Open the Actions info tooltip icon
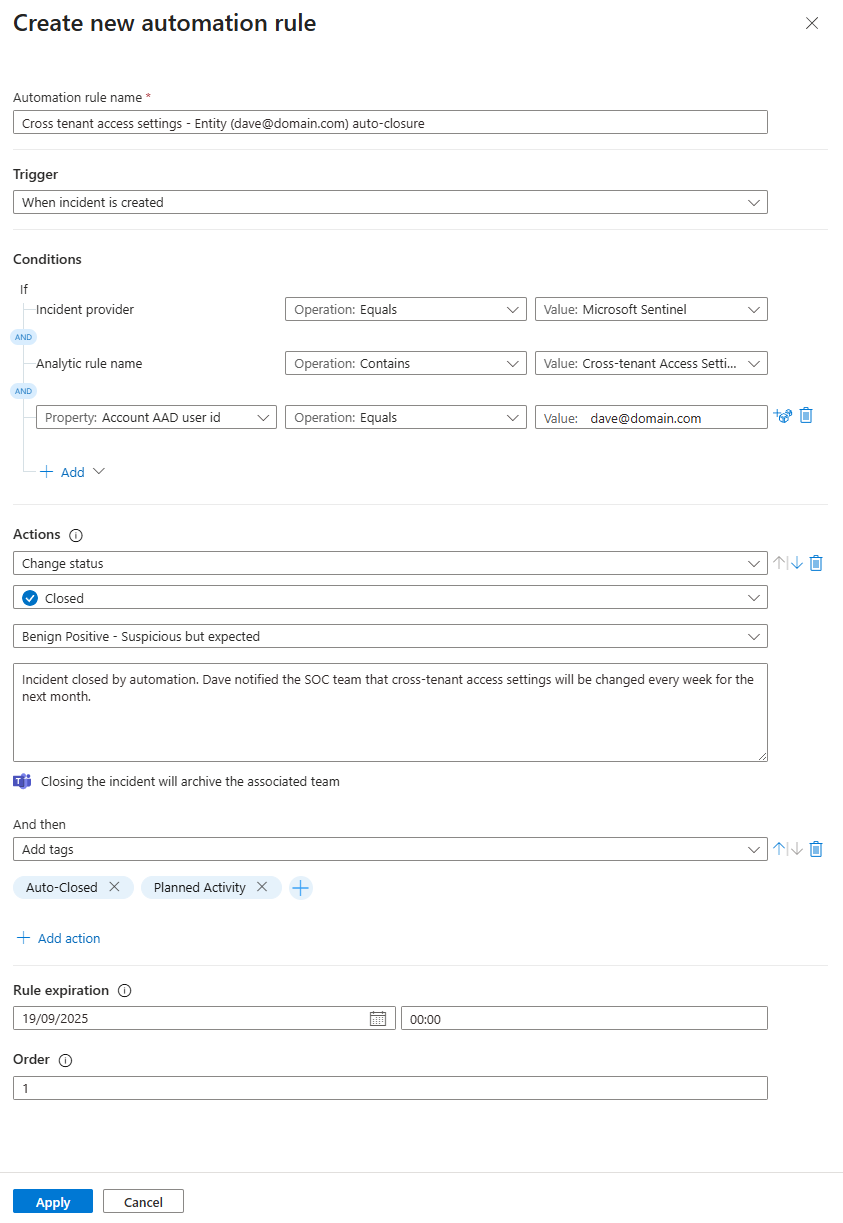The image size is (843, 1223). 76,535
